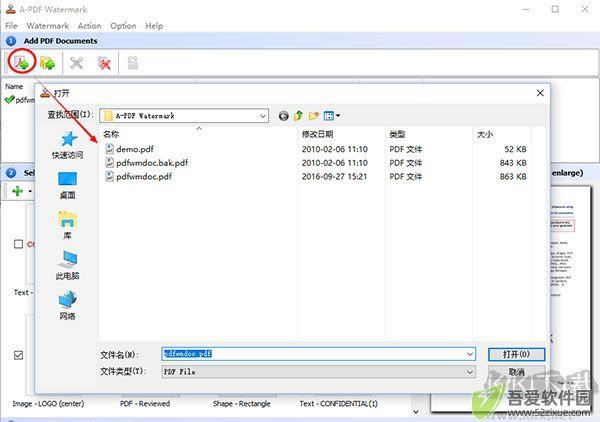The width and height of the screenshot is (600, 422).
Task: Select 库 in the places sidebar
Action: [x=68, y=225]
